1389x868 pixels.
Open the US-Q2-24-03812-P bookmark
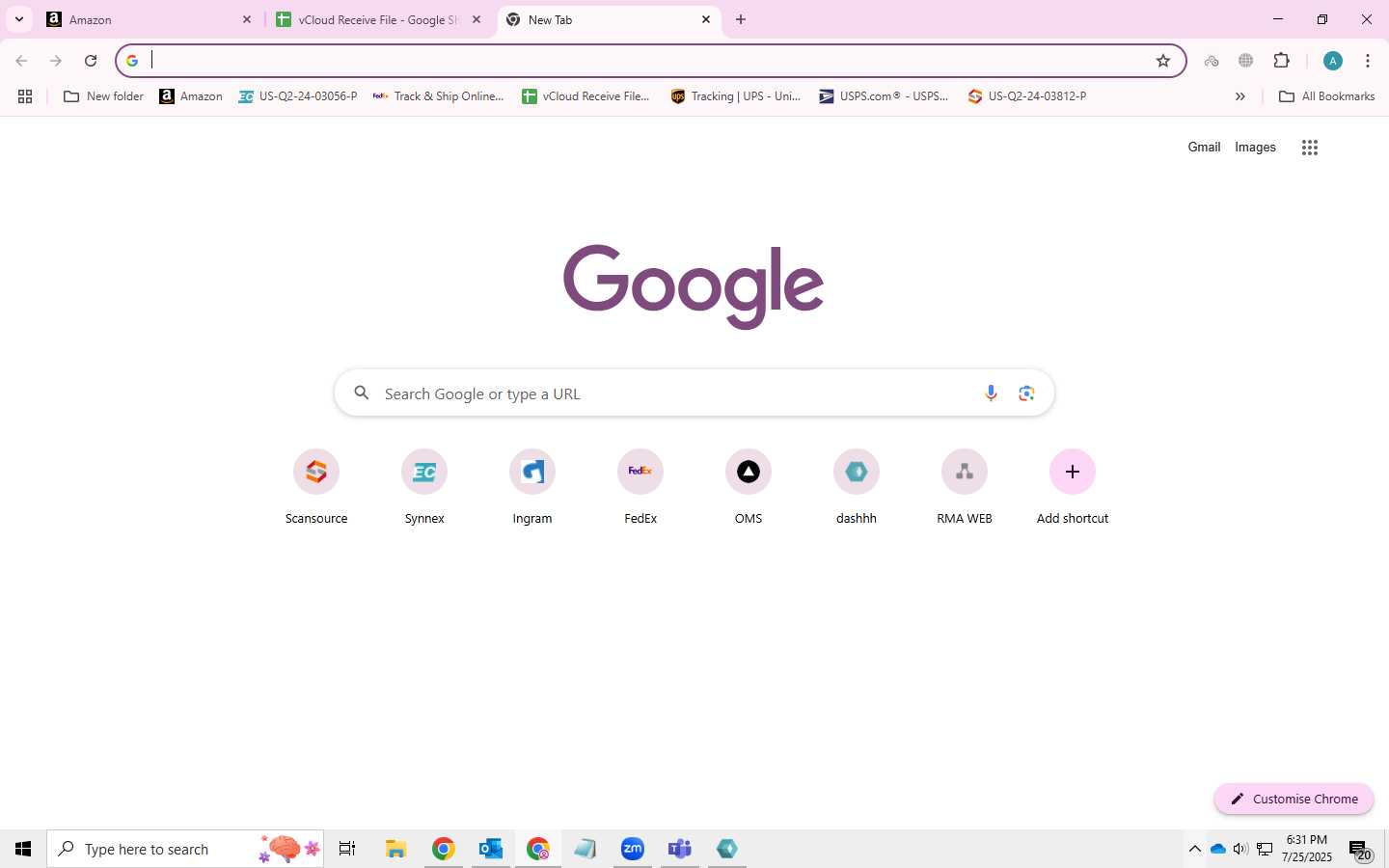click(1027, 96)
